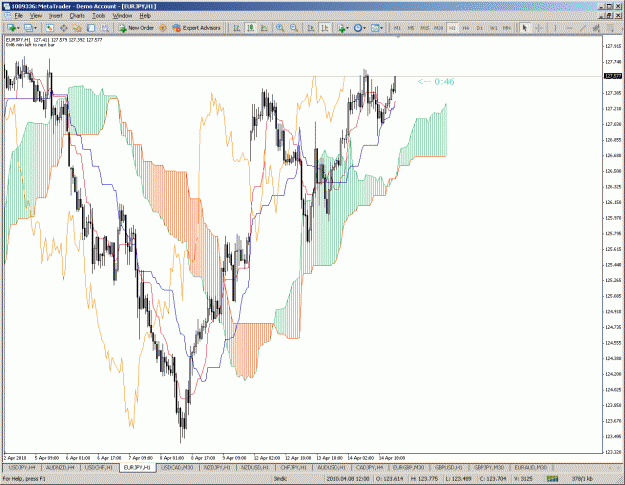The height and width of the screenshot is (485, 625).
Task: Click the EURJPY,H1 chart title text
Action: point(18,40)
